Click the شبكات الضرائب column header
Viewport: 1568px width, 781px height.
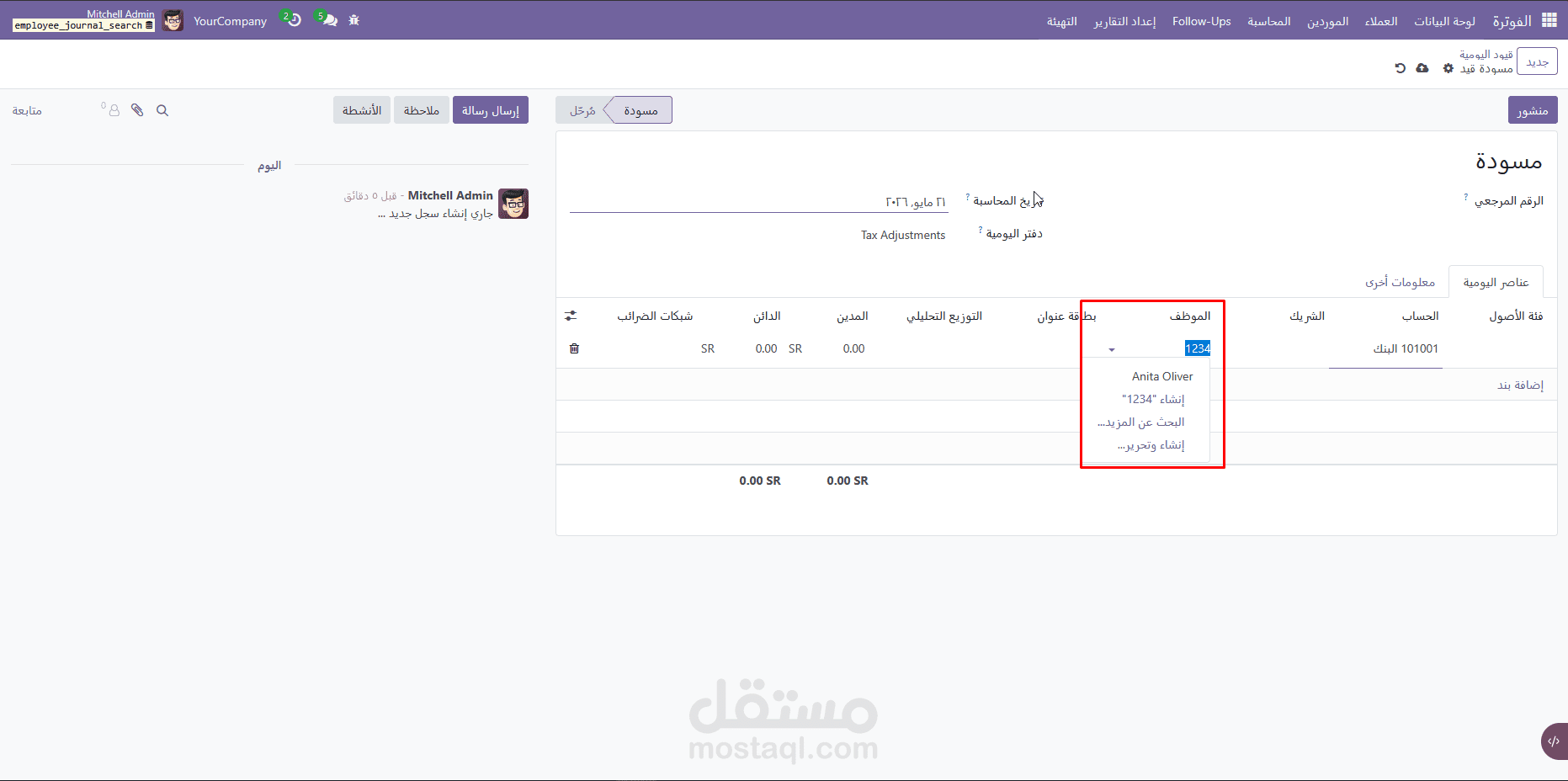click(655, 316)
